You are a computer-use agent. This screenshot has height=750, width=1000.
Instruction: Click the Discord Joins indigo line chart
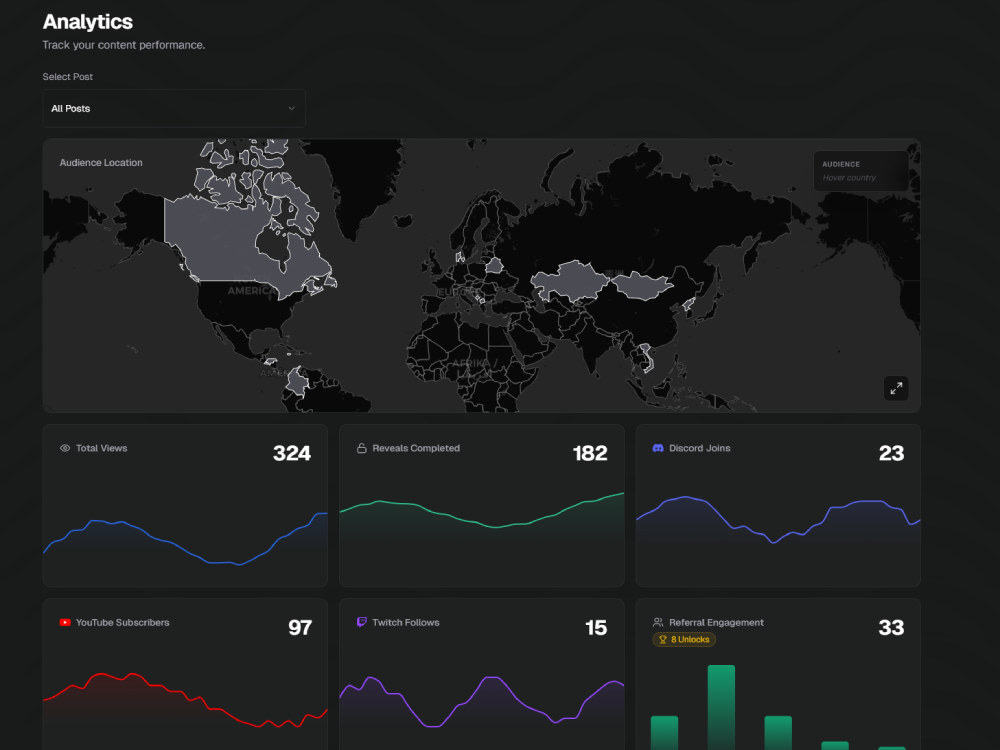pyautogui.click(x=778, y=520)
